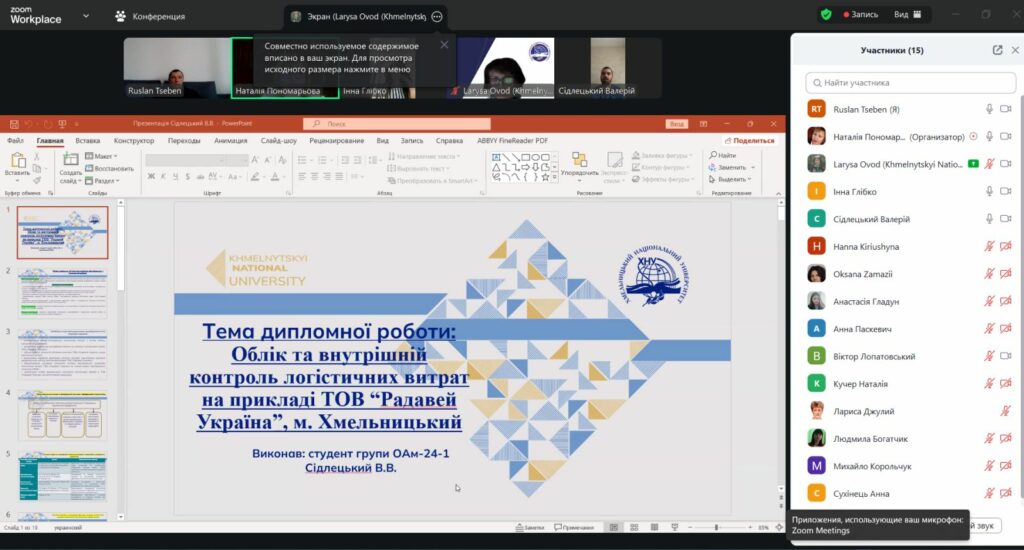Click the green encryption shield icon
1024x550 pixels.
(825, 15)
